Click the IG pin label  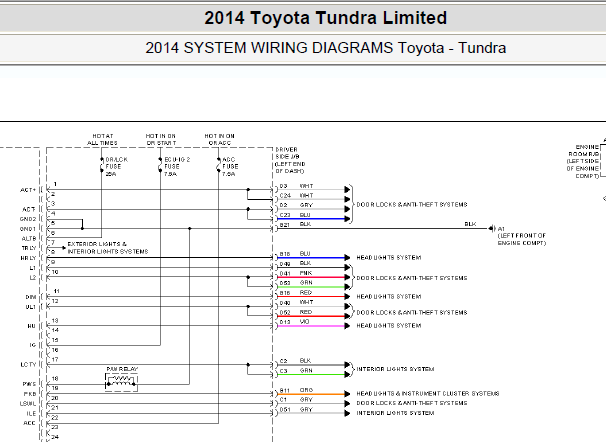click(33, 345)
